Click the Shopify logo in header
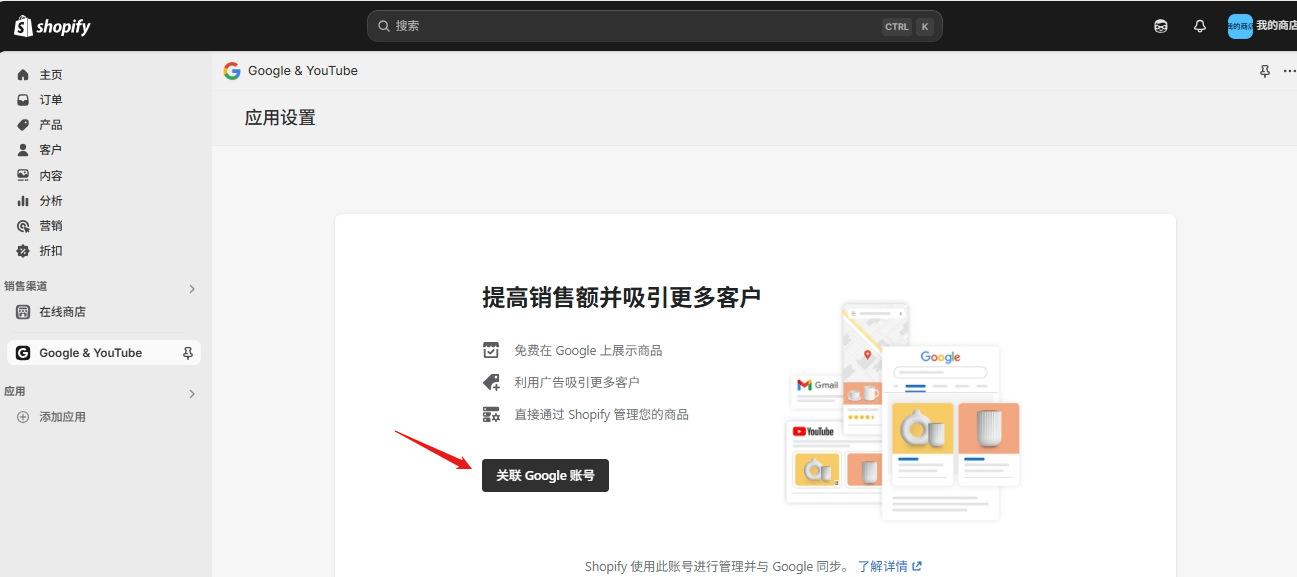Viewport: 1297px width, 577px height. [x=52, y=26]
